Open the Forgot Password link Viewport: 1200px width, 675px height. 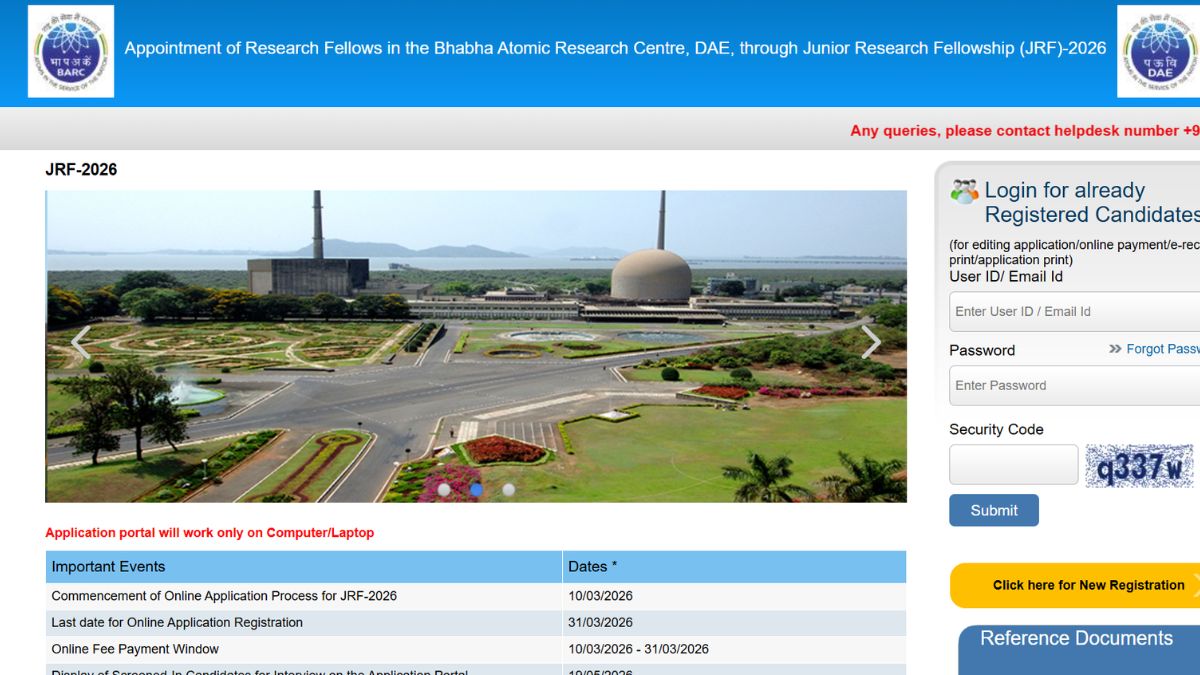click(x=1162, y=349)
